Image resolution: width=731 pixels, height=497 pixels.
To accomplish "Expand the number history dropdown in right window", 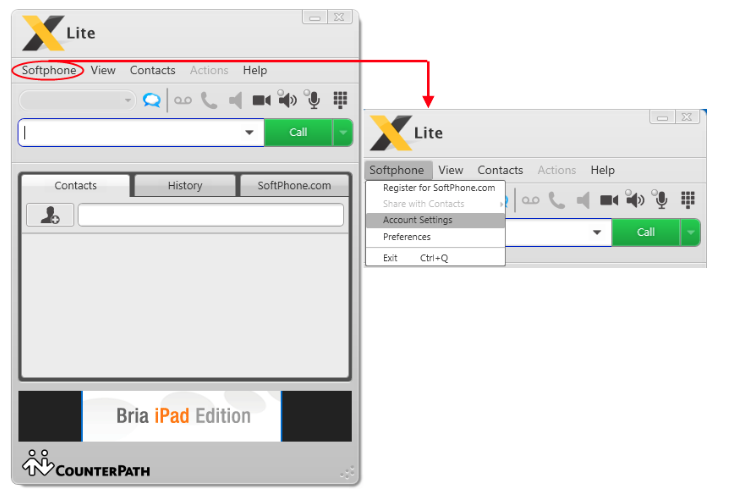I will 597,232.
